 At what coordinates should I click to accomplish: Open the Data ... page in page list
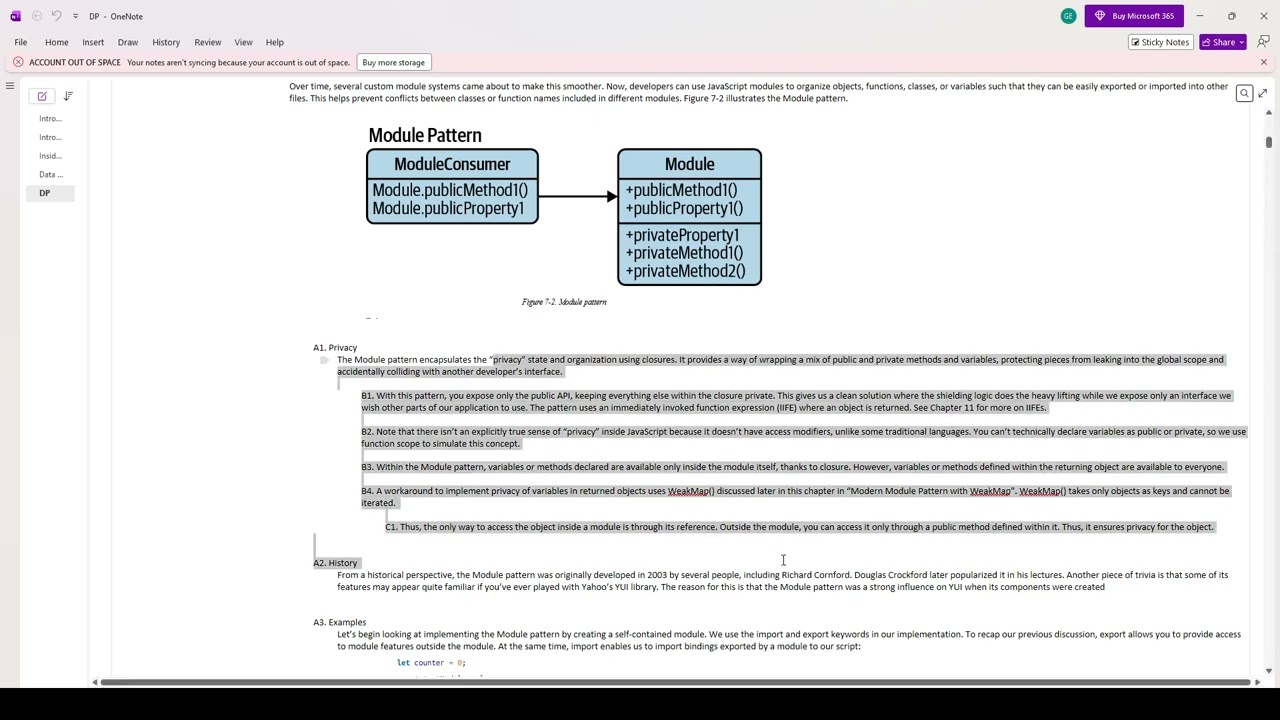tap(50, 174)
